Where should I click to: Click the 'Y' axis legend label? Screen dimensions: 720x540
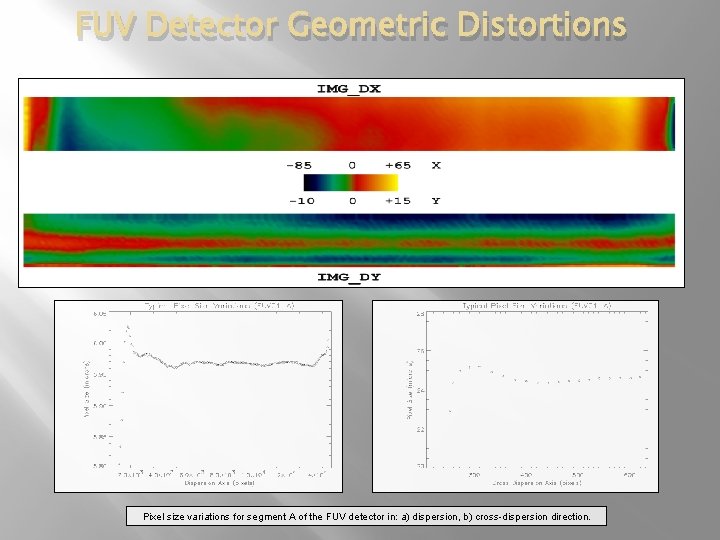click(x=436, y=201)
